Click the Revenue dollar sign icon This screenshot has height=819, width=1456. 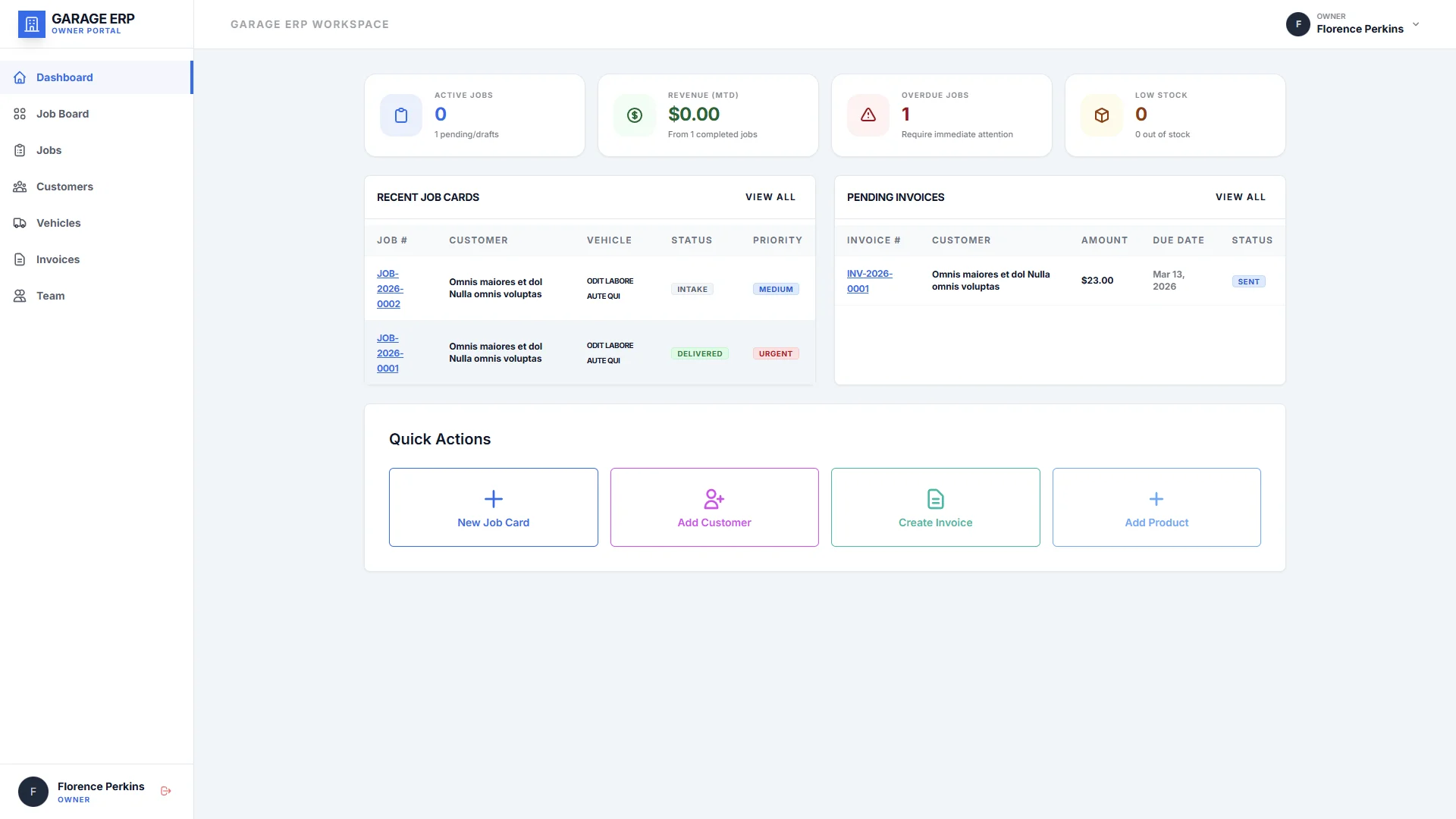[635, 115]
